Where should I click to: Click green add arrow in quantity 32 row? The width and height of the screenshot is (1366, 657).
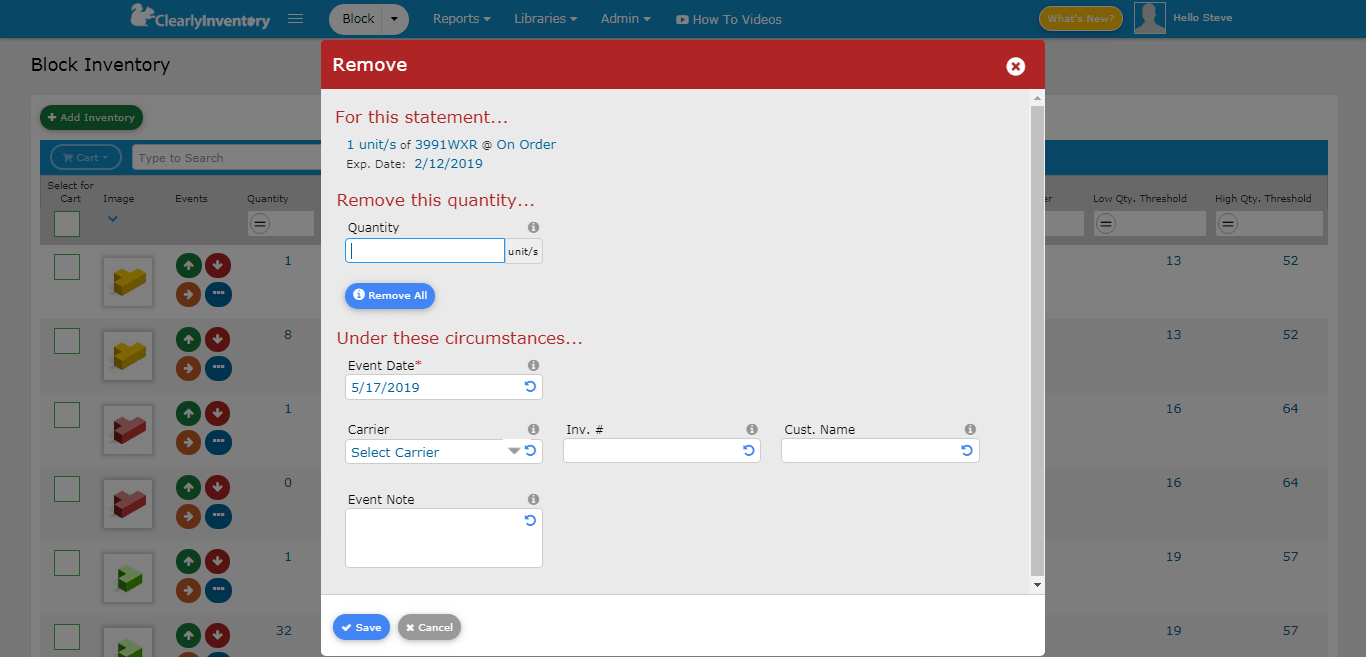[188, 635]
